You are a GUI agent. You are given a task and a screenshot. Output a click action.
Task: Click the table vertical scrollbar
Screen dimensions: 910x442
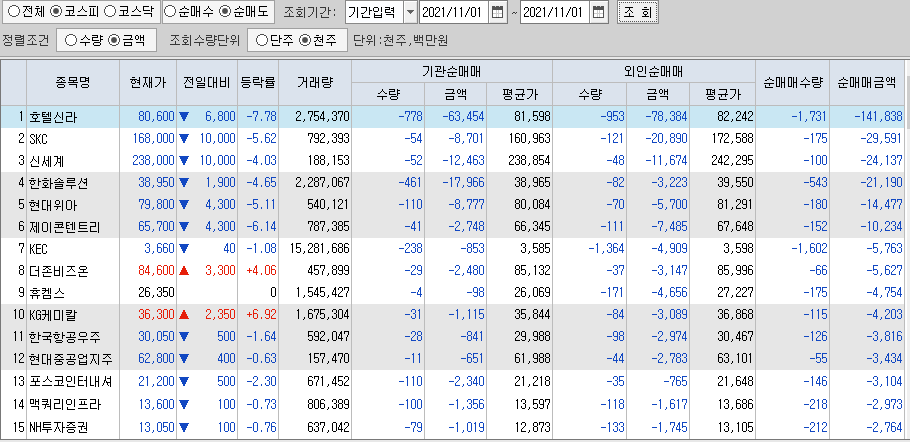(x=907, y=249)
